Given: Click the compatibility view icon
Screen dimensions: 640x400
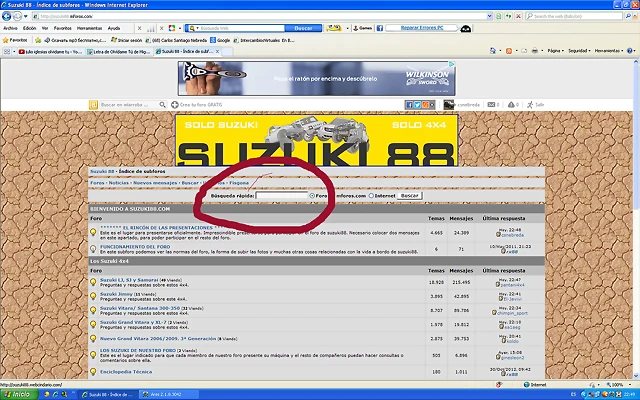Looking at the screenshot, I should coord(498,16).
